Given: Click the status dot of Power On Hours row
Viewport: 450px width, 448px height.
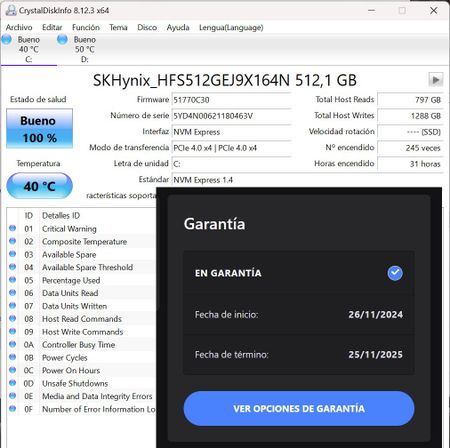Looking at the screenshot, I should click(13, 370).
